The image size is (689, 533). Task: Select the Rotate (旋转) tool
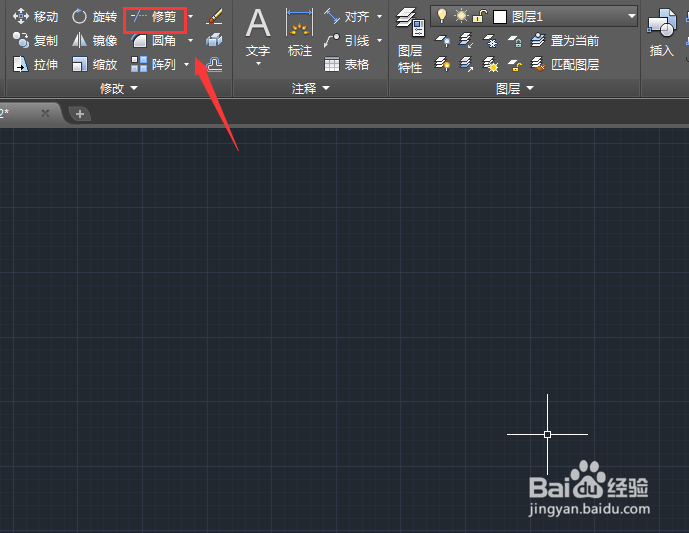tap(94, 17)
